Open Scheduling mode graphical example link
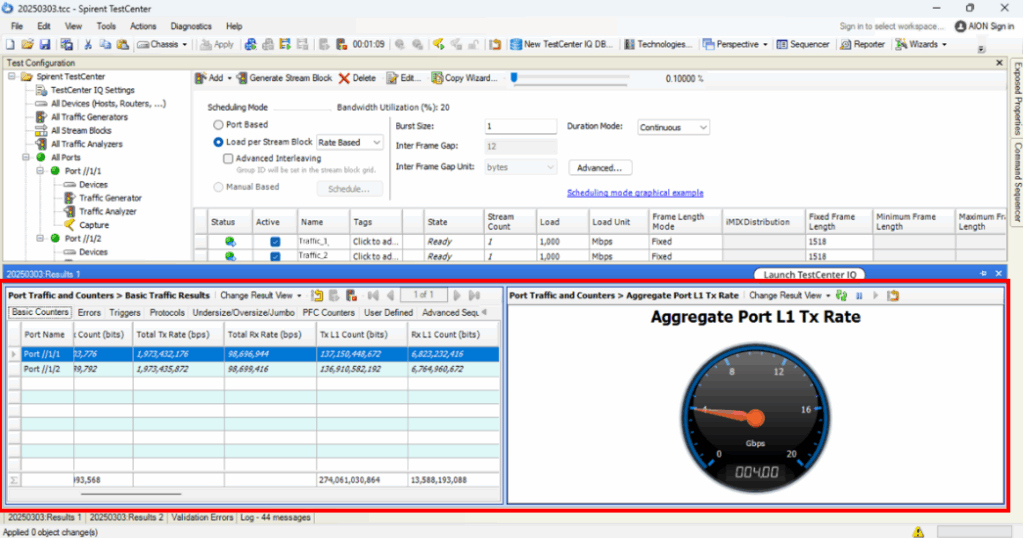The width and height of the screenshot is (1024, 539). [x=635, y=193]
